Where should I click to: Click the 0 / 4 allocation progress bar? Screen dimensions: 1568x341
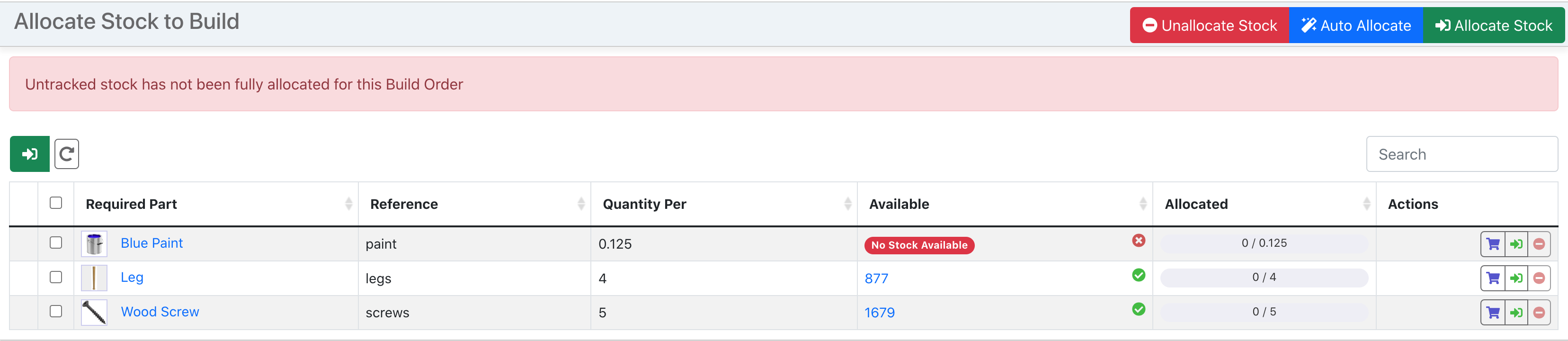point(1264,277)
